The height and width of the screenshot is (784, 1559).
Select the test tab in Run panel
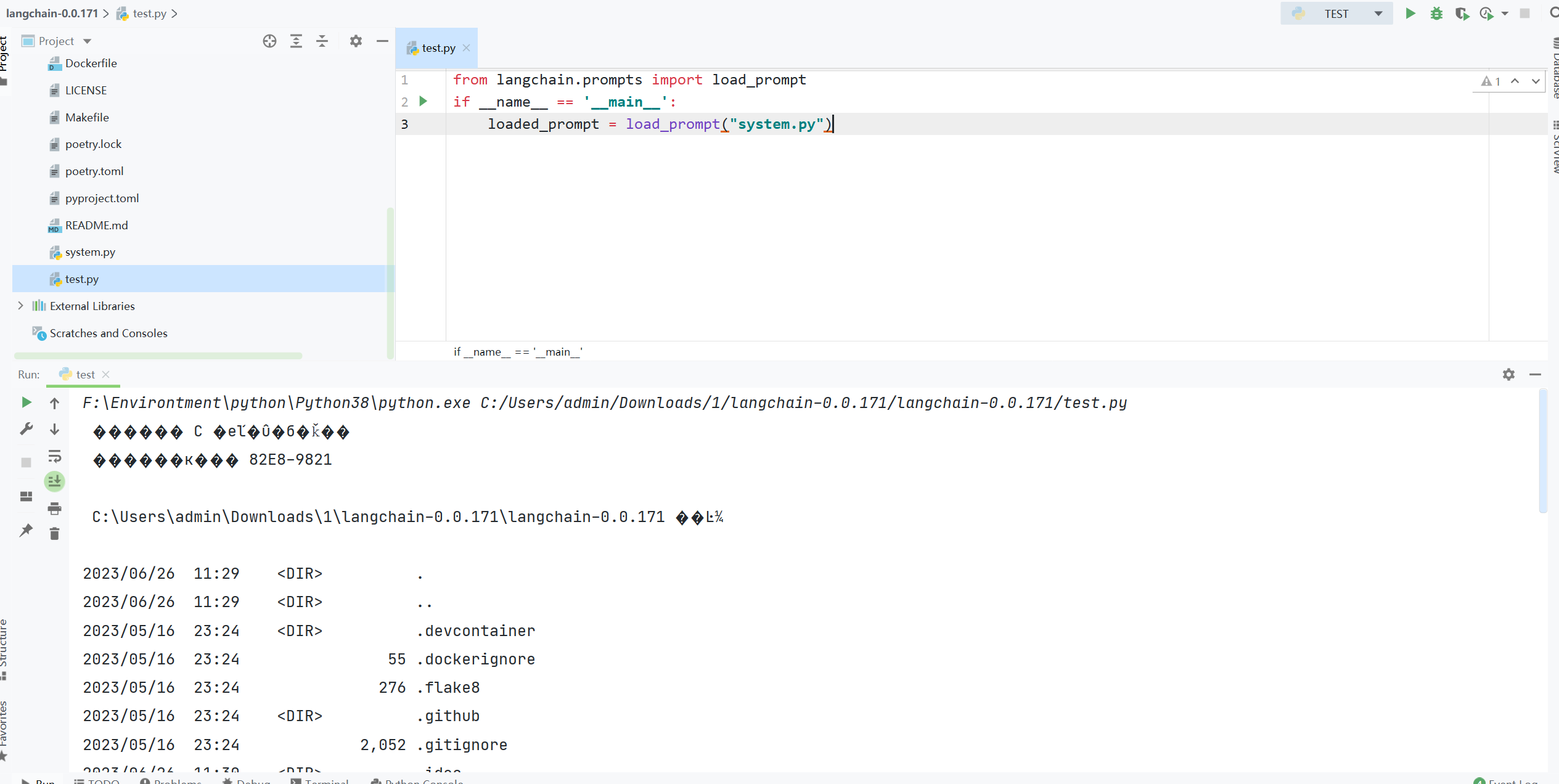[85, 375]
